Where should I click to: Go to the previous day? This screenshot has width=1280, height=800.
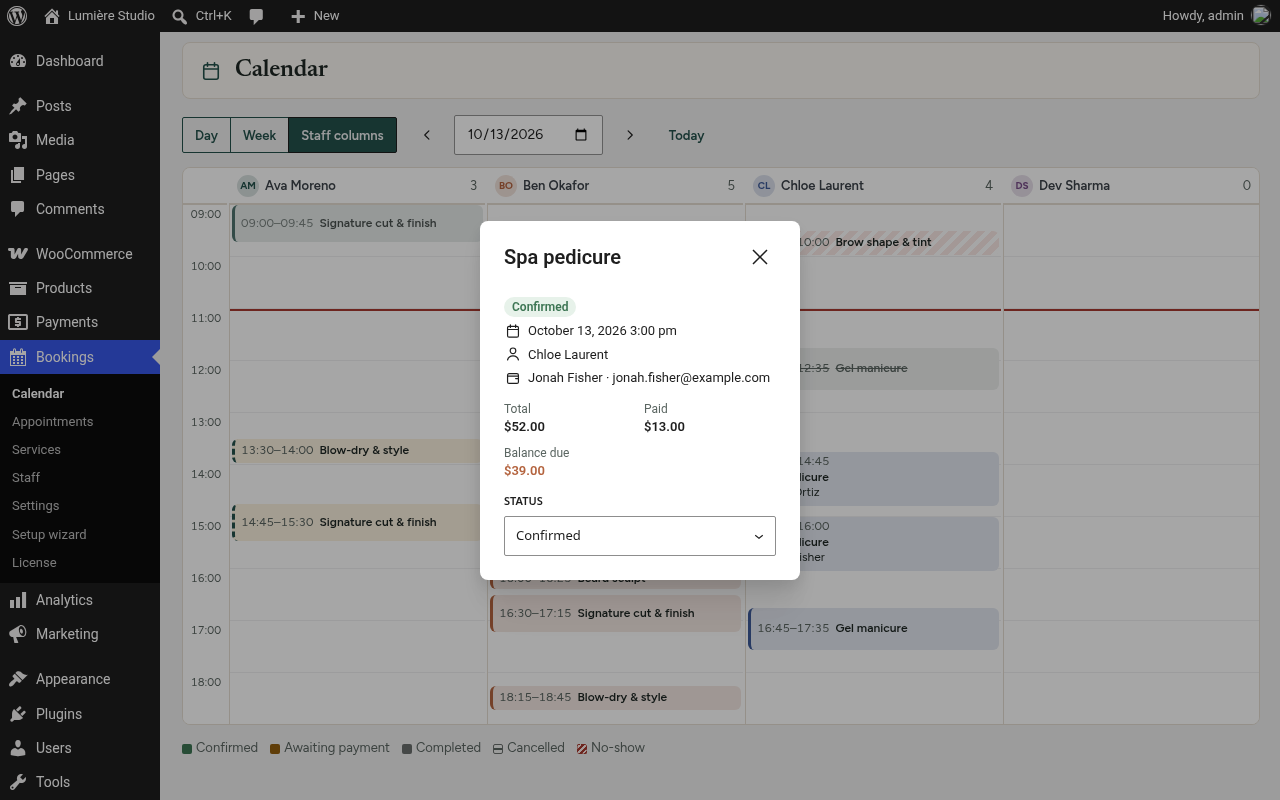(x=427, y=135)
